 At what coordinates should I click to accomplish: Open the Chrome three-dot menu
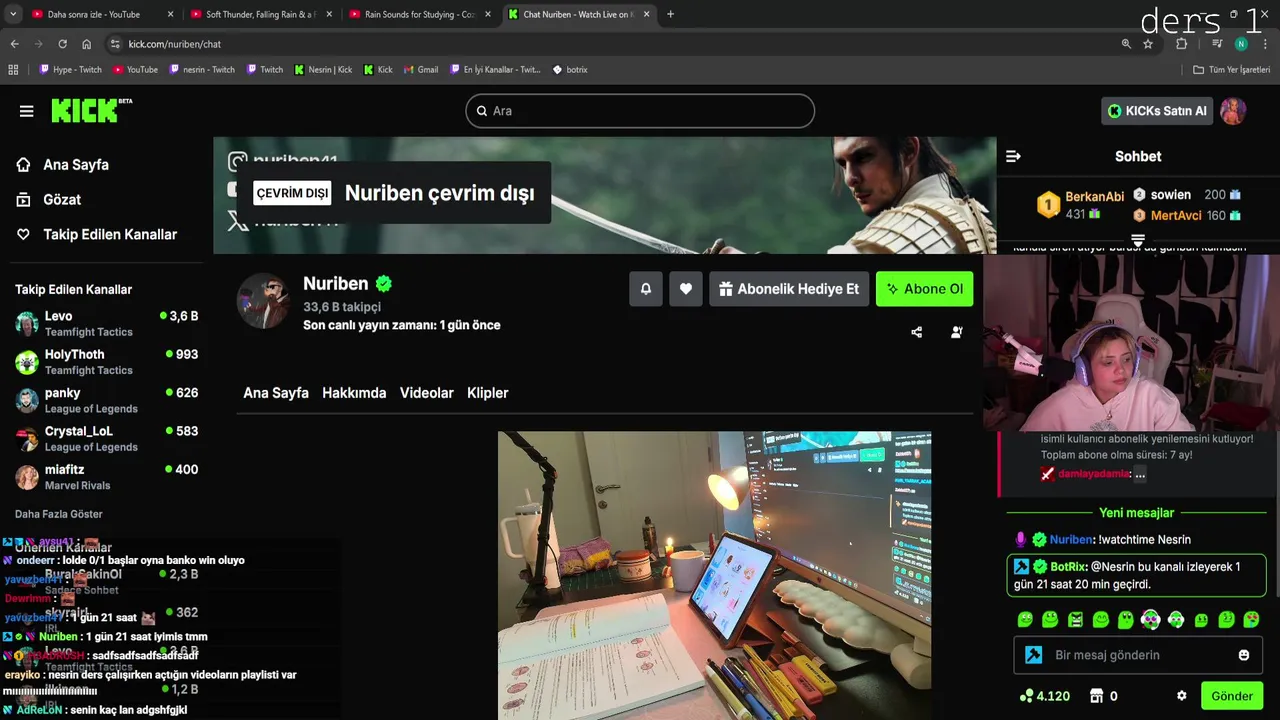1265,44
